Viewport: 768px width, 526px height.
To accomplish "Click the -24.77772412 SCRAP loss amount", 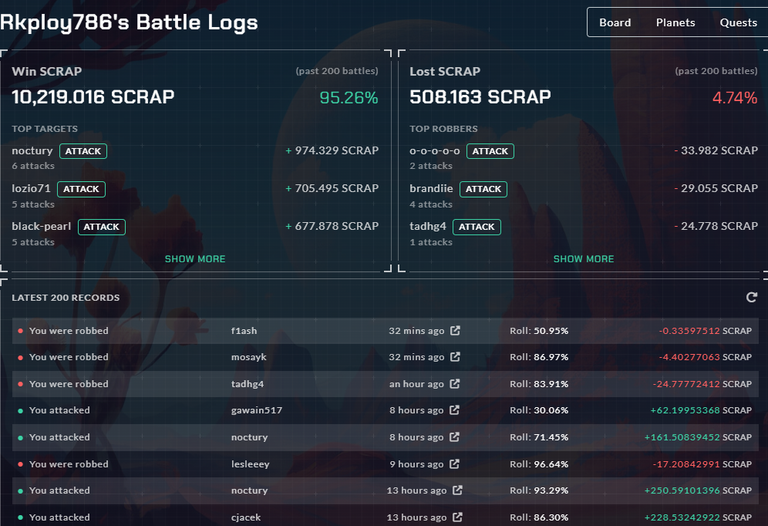I will (x=702, y=384).
